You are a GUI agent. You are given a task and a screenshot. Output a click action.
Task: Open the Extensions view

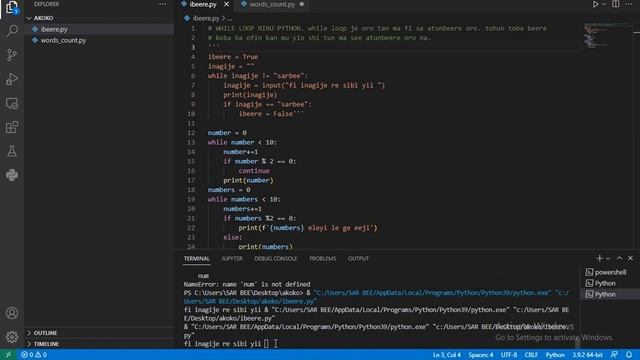pyautogui.click(x=12, y=127)
